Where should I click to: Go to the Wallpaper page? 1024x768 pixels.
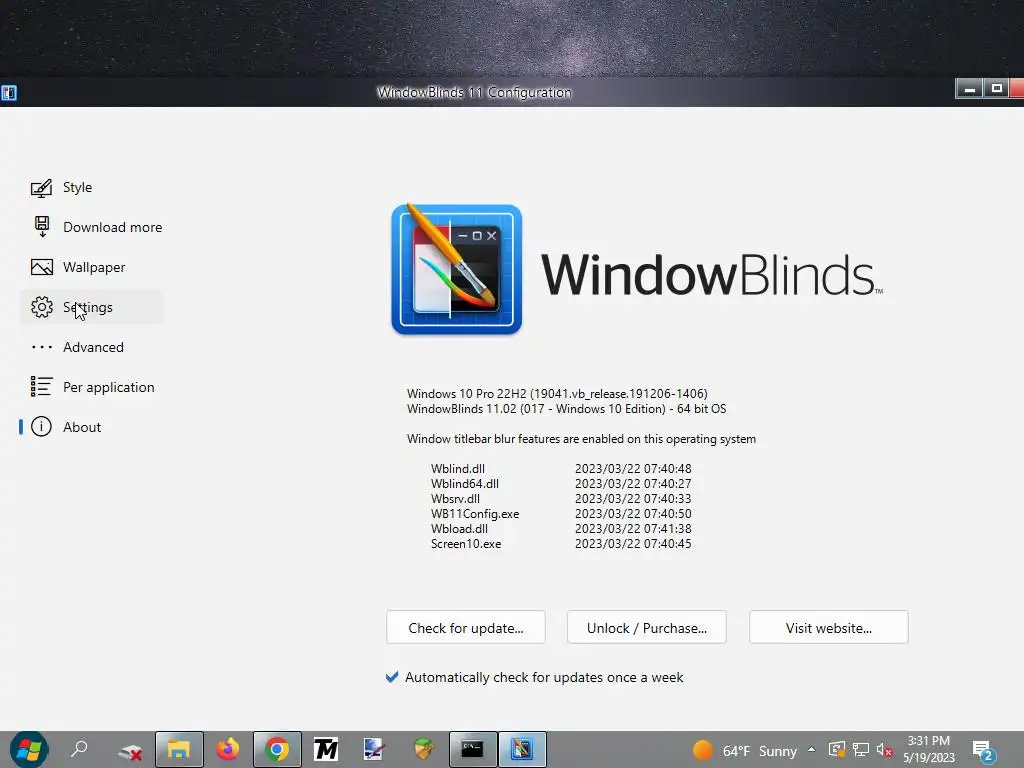pyautogui.click(x=93, y=267)
